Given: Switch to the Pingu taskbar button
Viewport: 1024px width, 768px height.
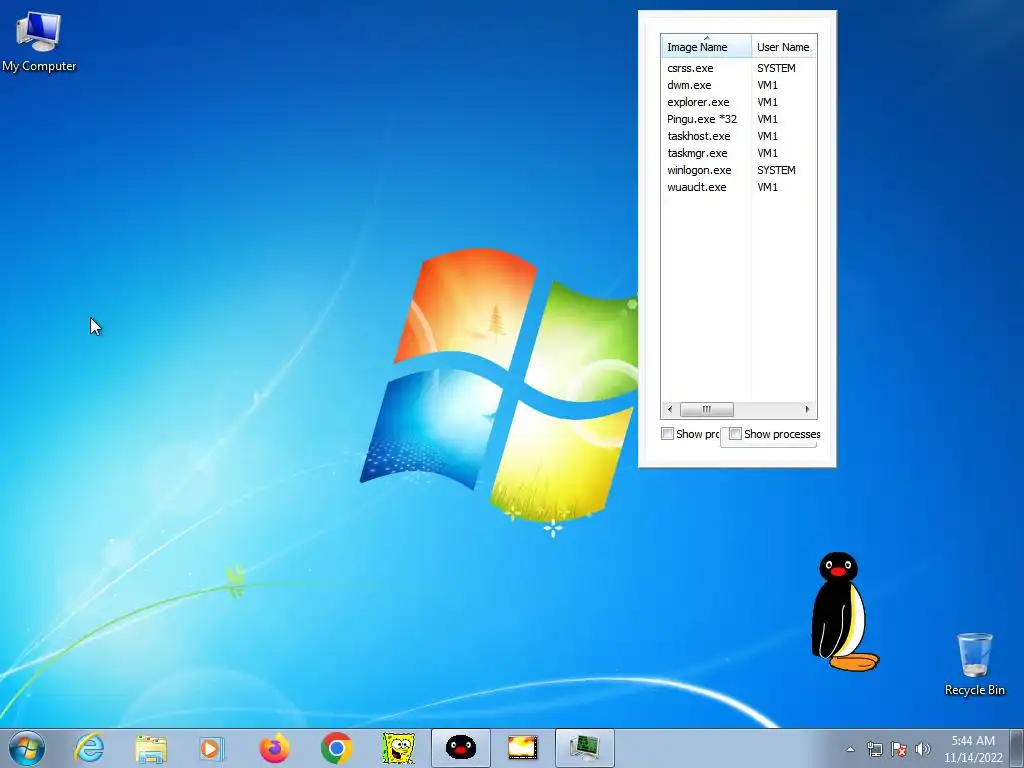Looking at the screenshot, I should 460,748.
